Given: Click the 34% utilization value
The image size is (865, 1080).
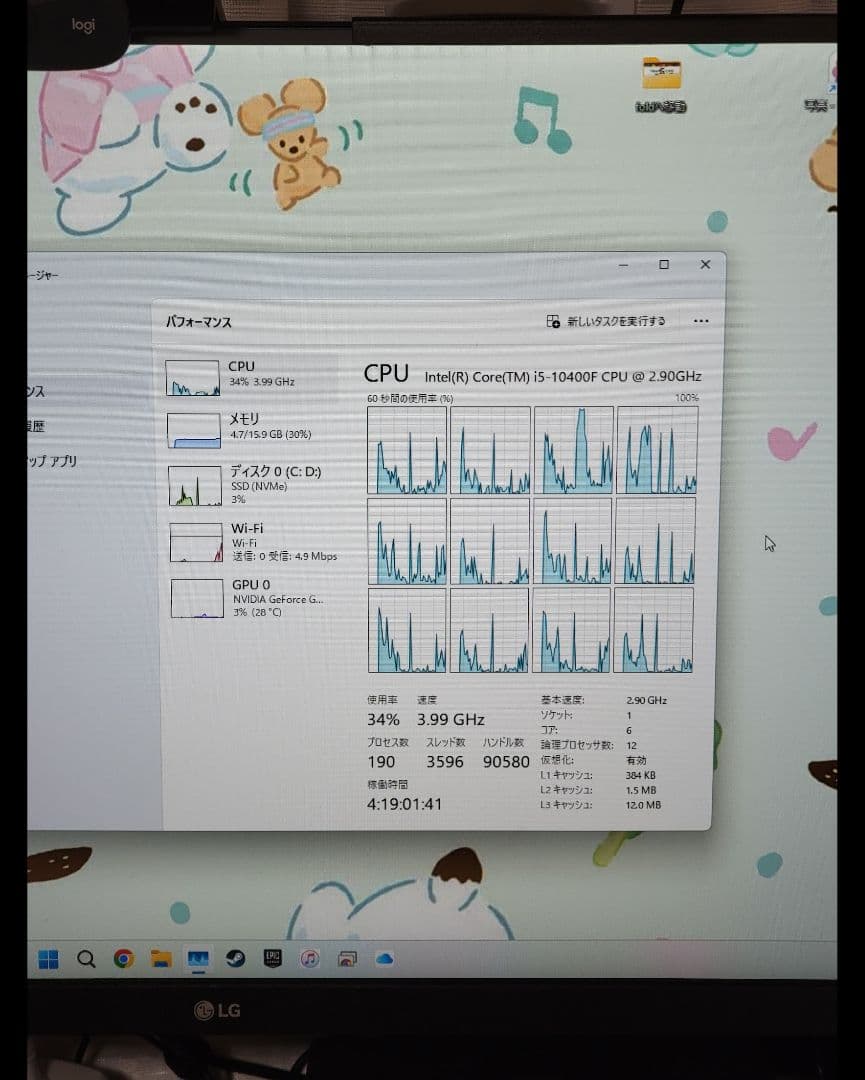Looking at the screenshot, I should [383, 719].
